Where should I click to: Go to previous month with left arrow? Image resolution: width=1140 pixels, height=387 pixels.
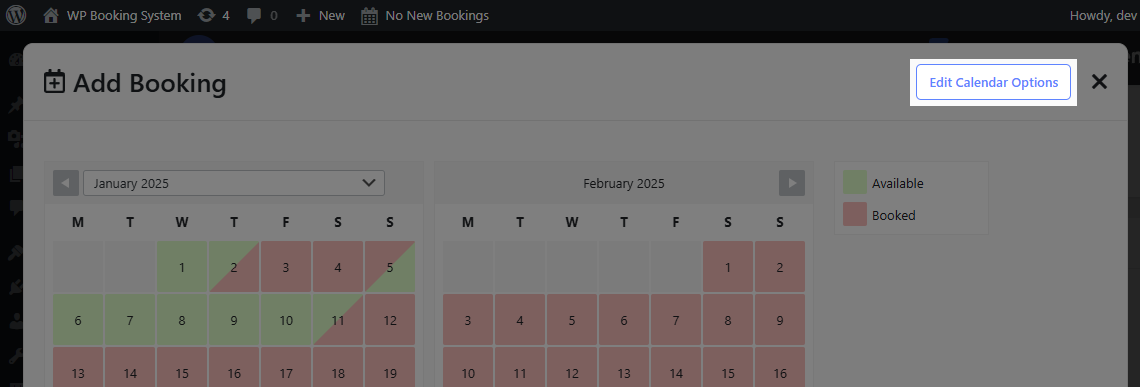coord(66,183)
